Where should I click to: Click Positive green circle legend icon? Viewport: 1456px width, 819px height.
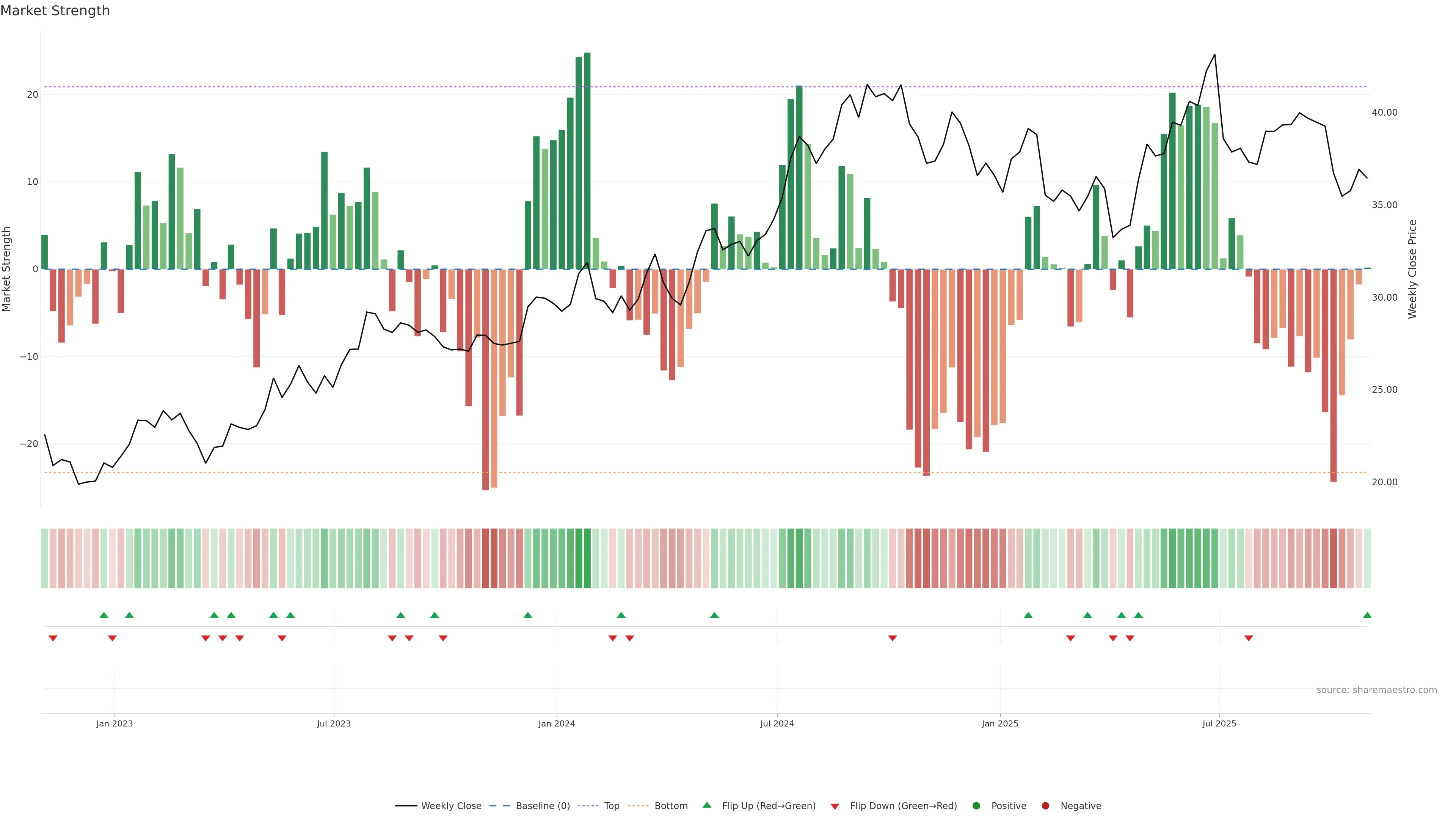coord(976,806)
